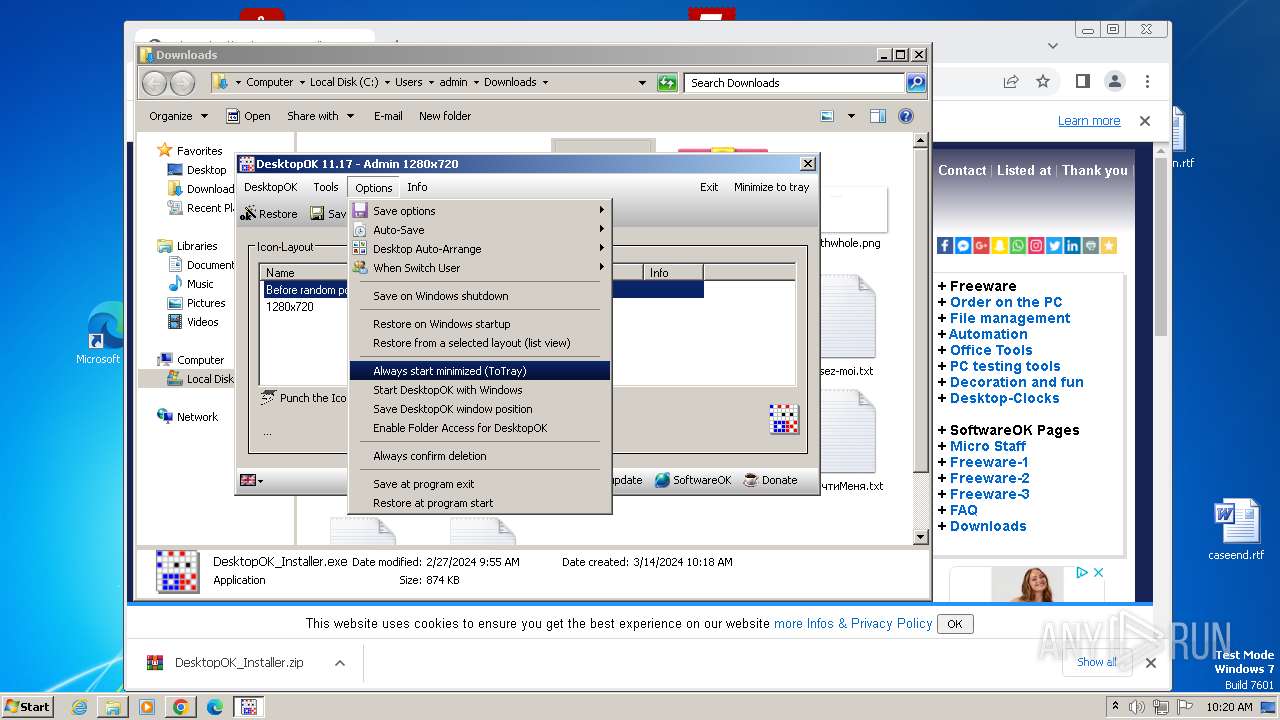Click E-mail in Explorer toolbar
Viewport: 1280px width, 720px height.
pyautogui.click(x=388, y=116)
